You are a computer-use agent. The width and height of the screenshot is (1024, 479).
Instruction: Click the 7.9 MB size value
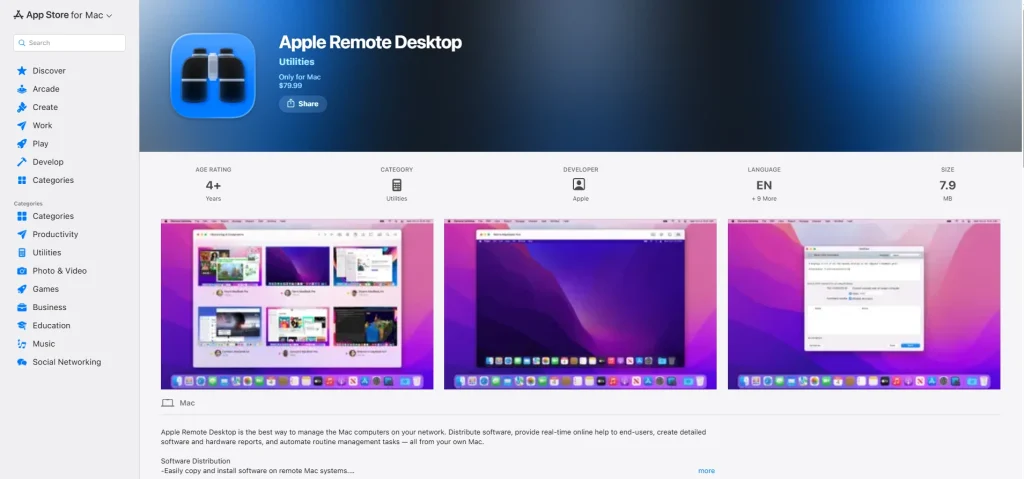(x=948, y=186)
